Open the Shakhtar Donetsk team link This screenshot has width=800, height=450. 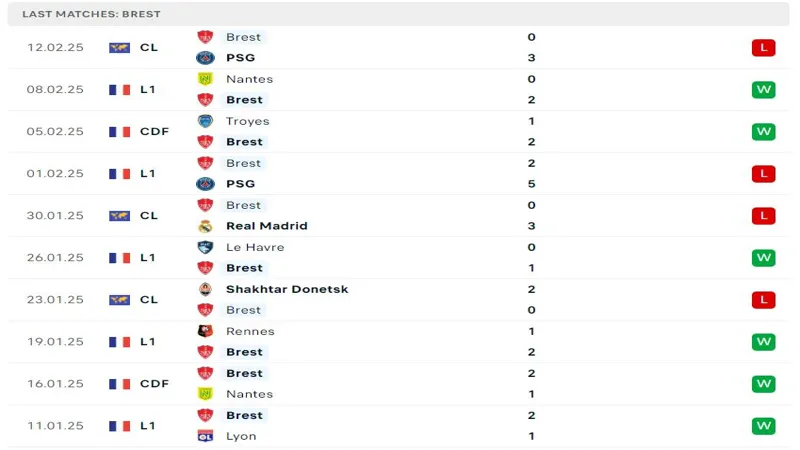(x=287, y=289)
